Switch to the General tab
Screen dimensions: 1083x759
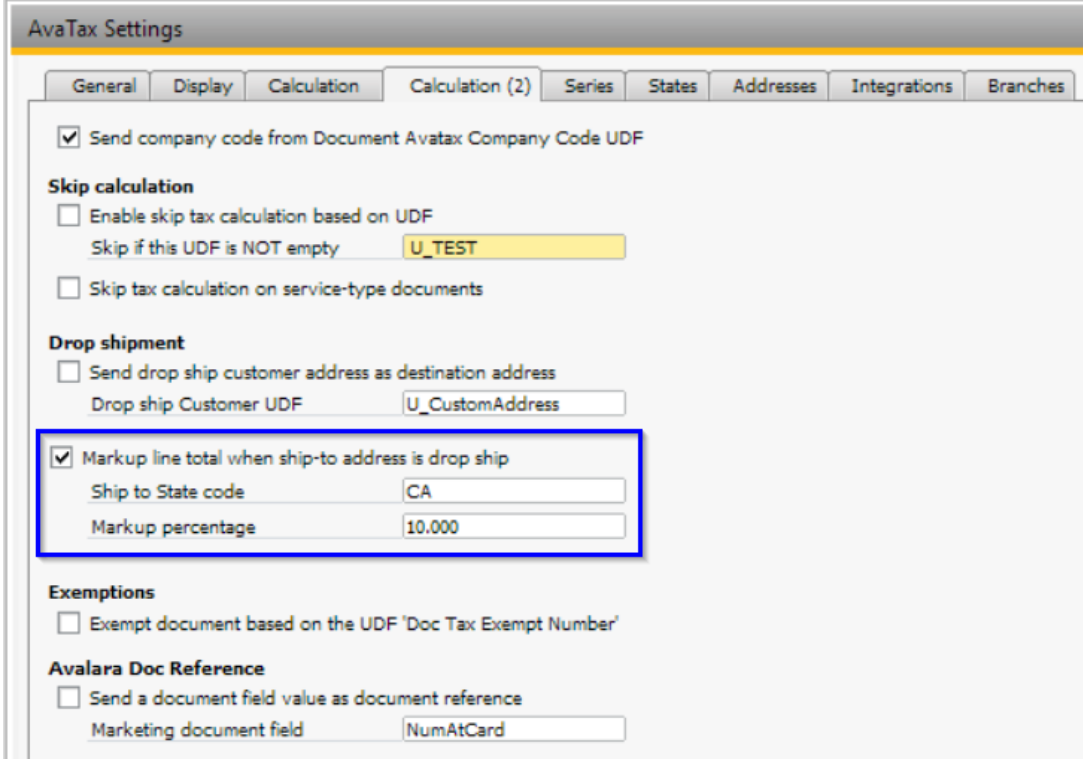pos(98,86)
